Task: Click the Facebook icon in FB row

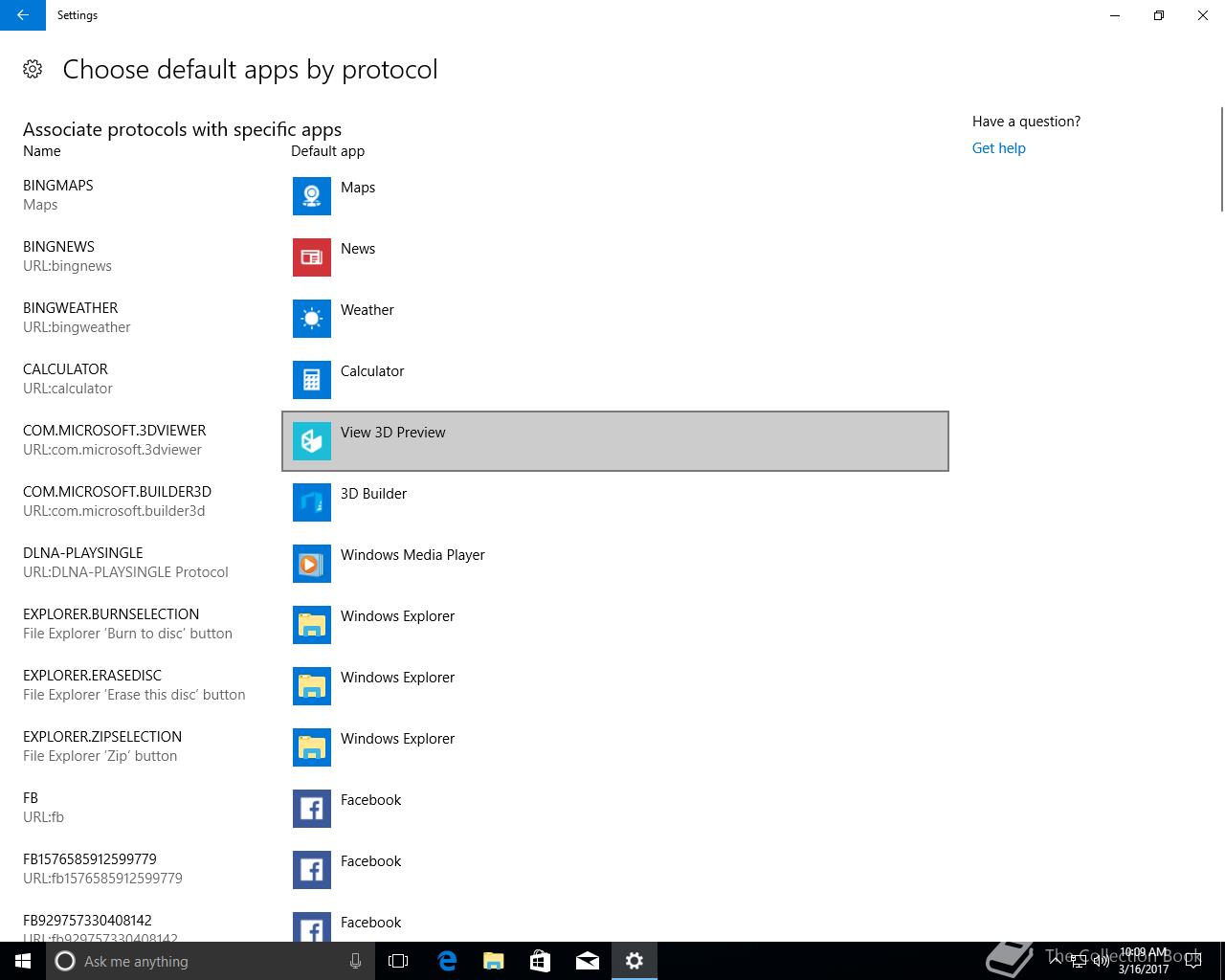Action: pos(312,809)
